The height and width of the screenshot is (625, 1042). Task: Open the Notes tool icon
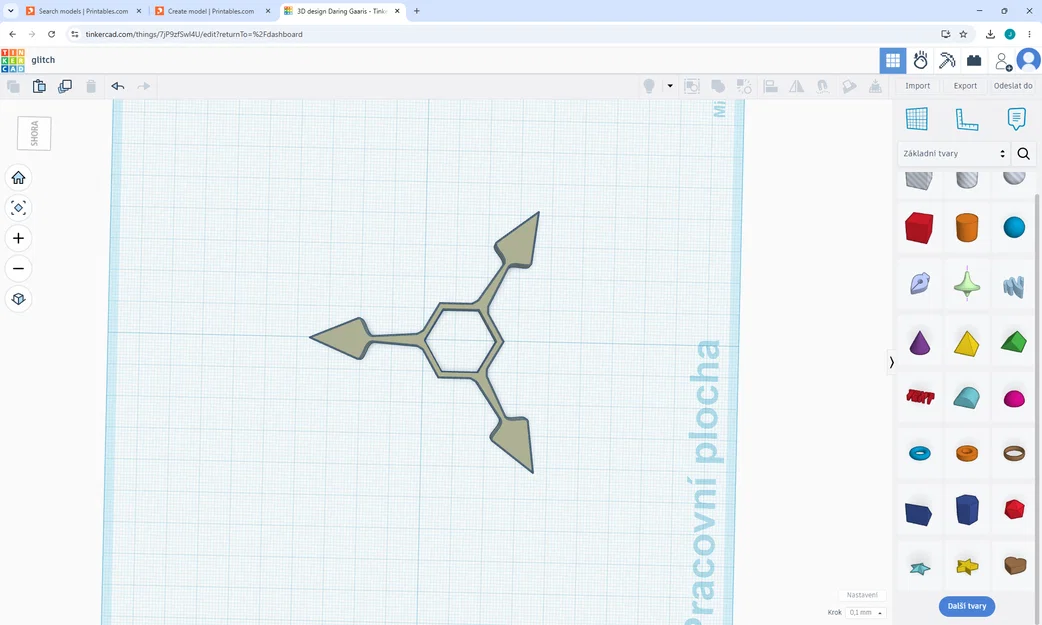1015,119
